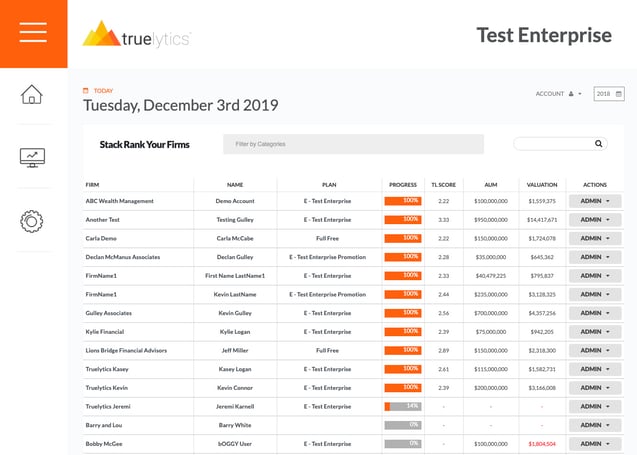Open the Kylie Financial firm row

[104, 332]
